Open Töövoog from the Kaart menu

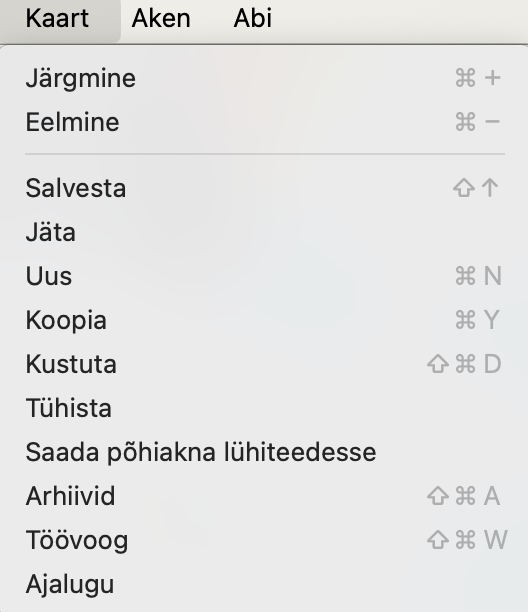click(x=264, y=540)
